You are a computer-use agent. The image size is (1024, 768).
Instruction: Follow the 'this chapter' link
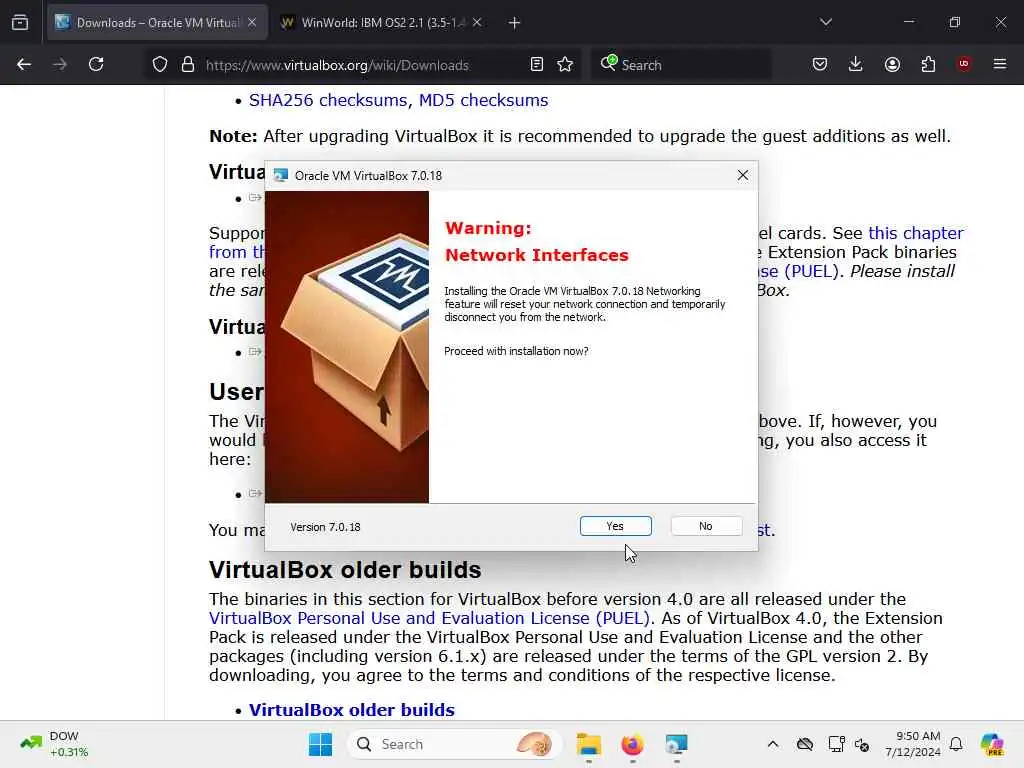point(916,233)
